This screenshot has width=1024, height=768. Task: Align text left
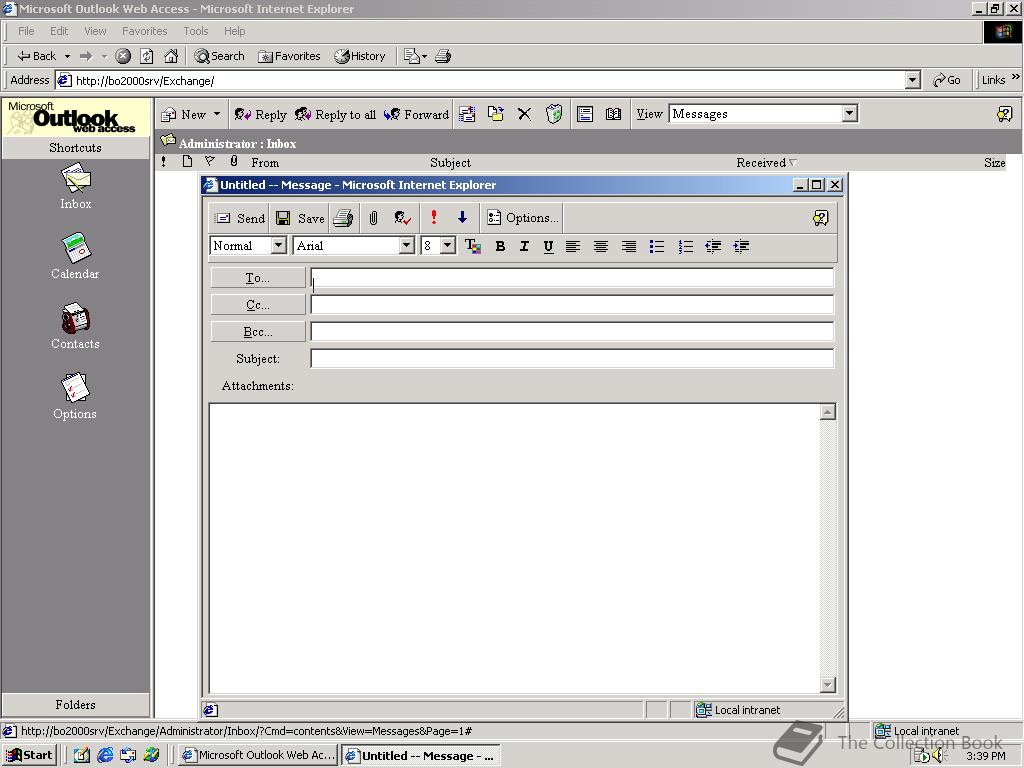point(573,246)
